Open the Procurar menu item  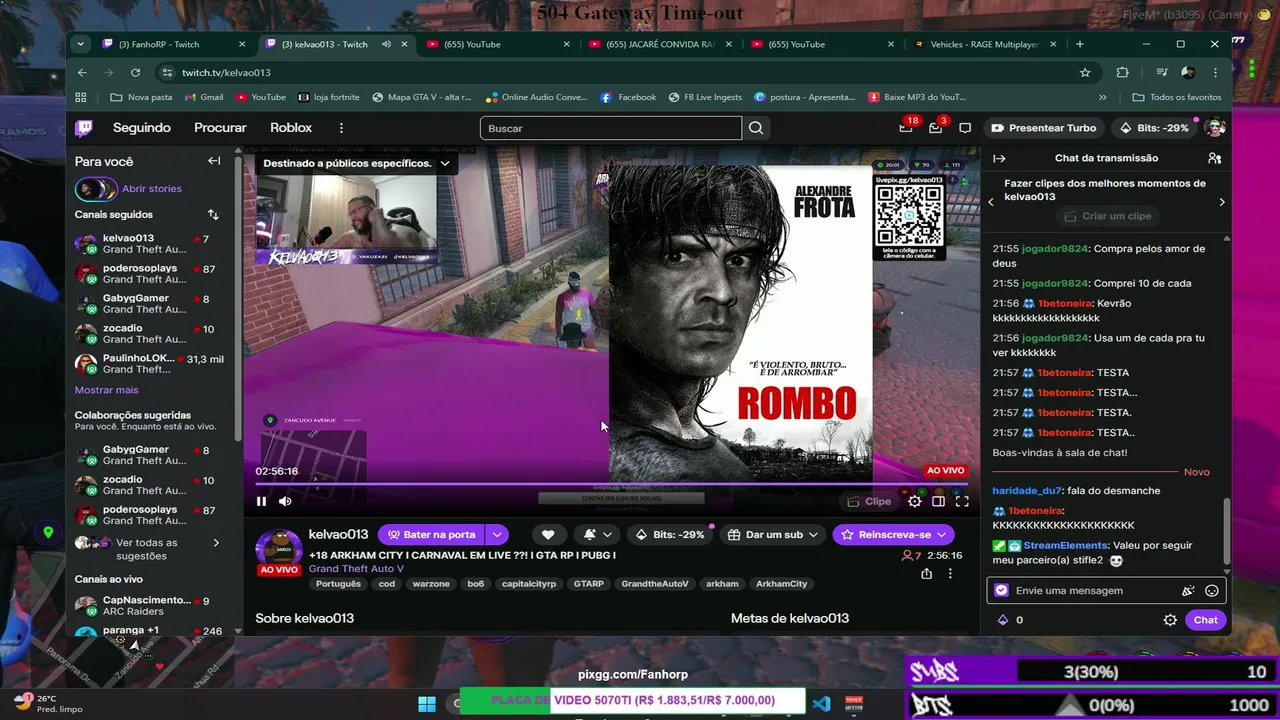pos(220,128)
